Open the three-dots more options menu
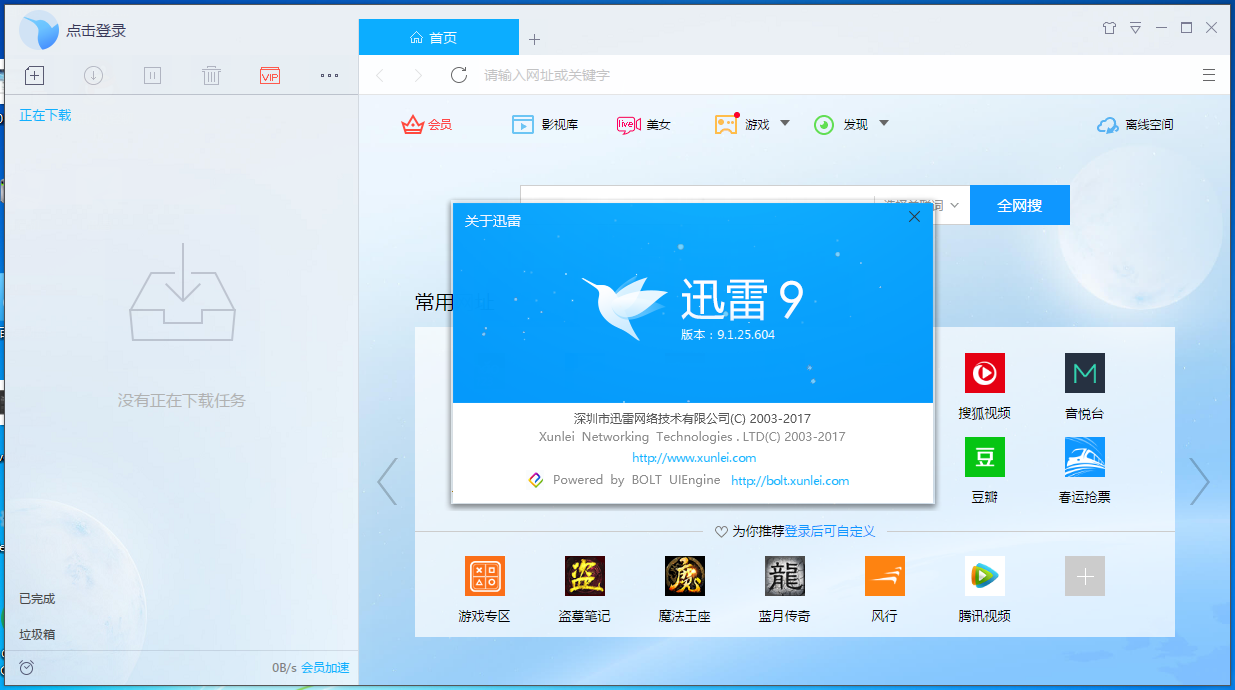1235x690 pixels. 329,75
